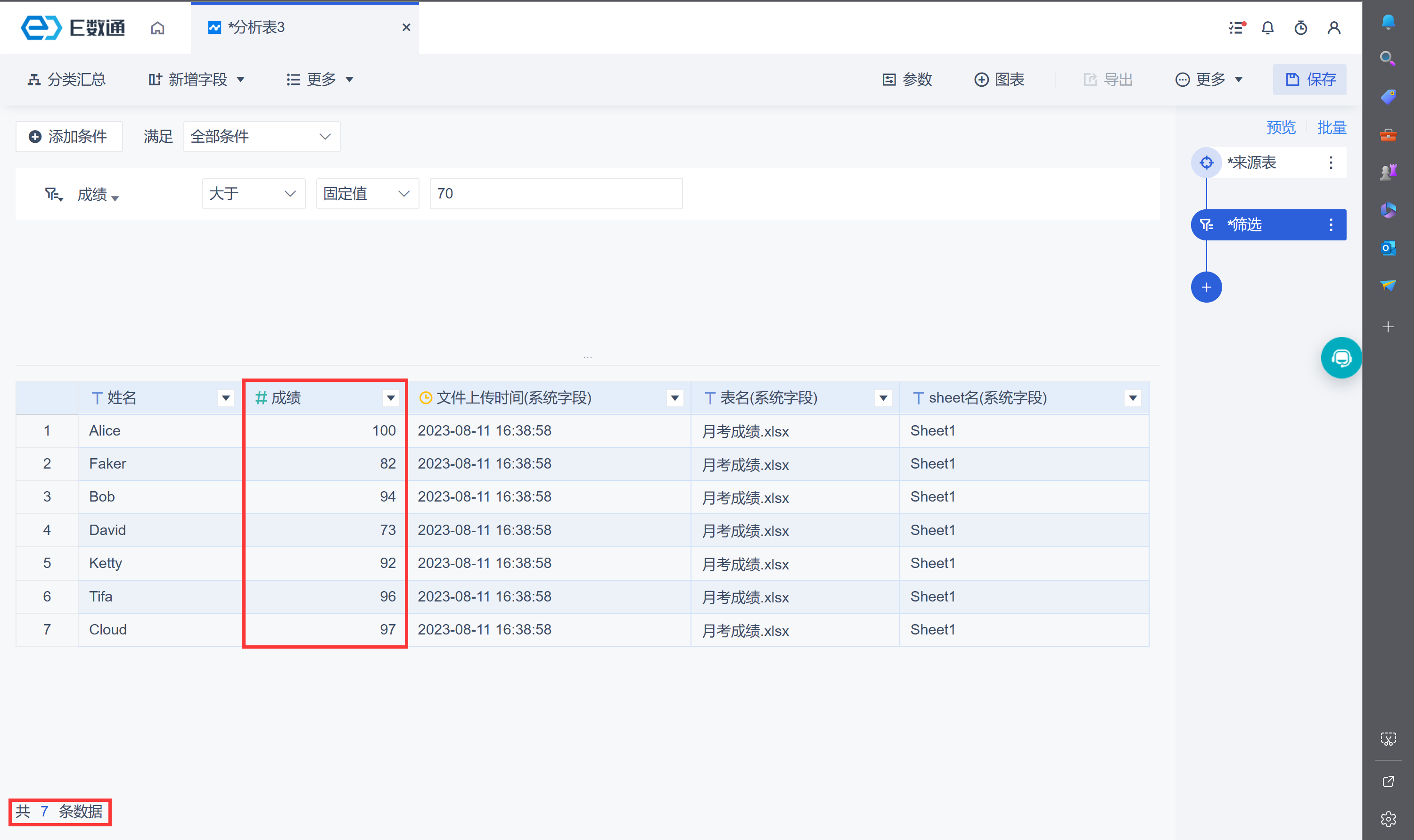This screenshot has width=1414, height=840.
Task: Open the 大于 operator dropdown
Action: [253, 194]
